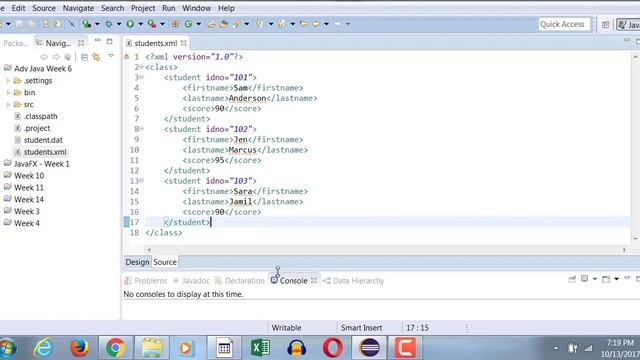Open the Search icon dropdown arrow

tap(247, 24)
